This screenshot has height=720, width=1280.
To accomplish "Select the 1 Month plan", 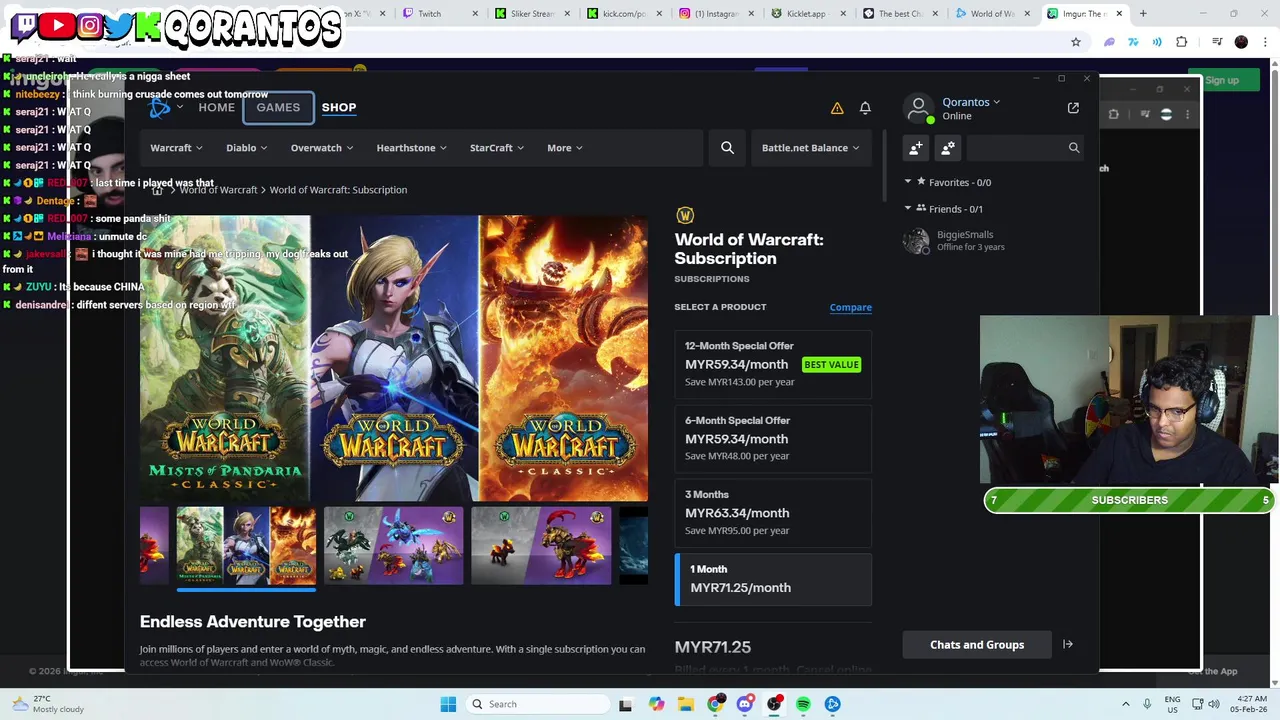I will pos(773,579).
